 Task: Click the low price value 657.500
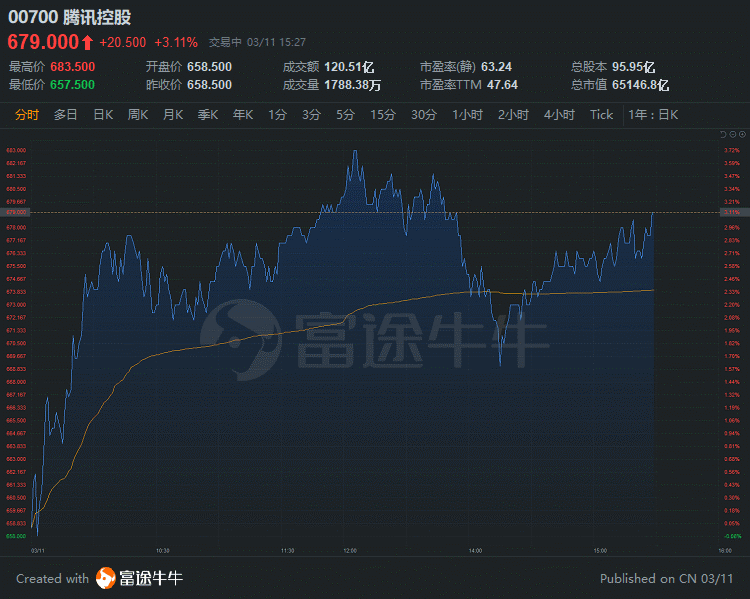73,85
